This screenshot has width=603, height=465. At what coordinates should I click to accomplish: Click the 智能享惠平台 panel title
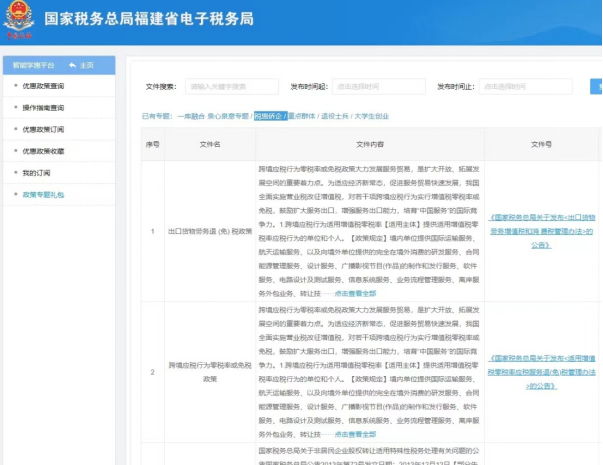[x=33, y=65]
